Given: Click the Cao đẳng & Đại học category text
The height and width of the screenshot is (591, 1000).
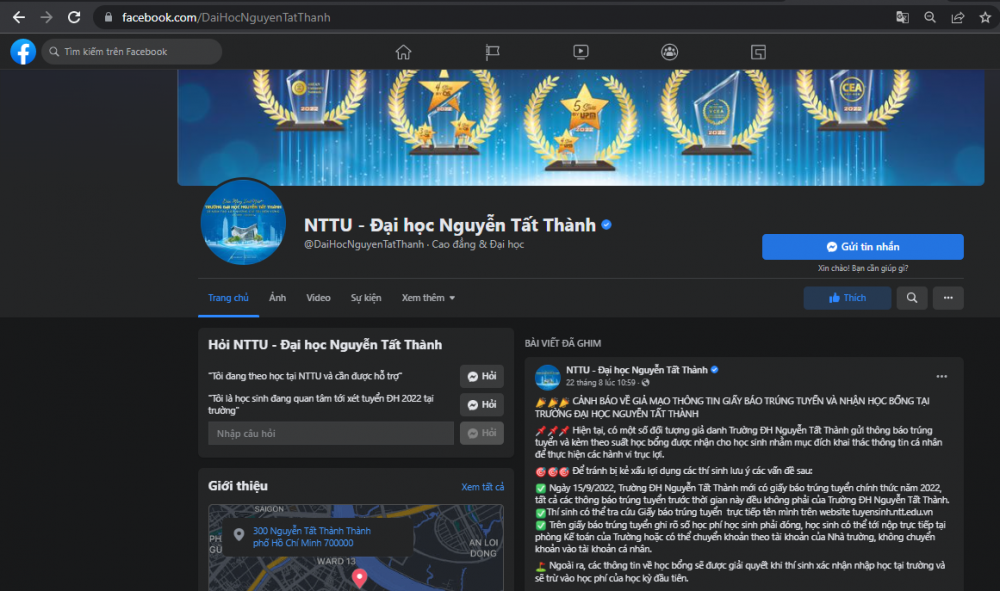Looking at the screenshot, I should pyautogui.click(x=478, y=244).
